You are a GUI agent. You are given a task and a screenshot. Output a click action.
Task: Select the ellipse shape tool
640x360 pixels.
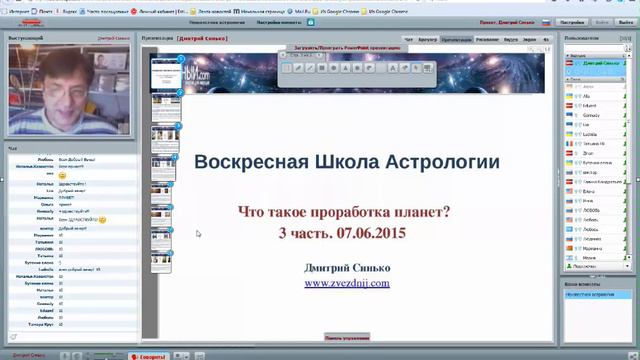[334, 68]
